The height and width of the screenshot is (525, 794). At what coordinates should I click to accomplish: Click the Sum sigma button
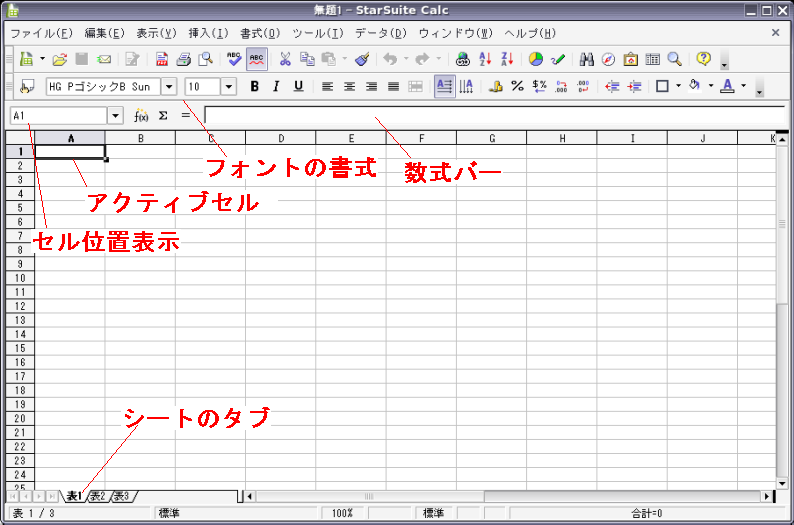coord(163,116)
